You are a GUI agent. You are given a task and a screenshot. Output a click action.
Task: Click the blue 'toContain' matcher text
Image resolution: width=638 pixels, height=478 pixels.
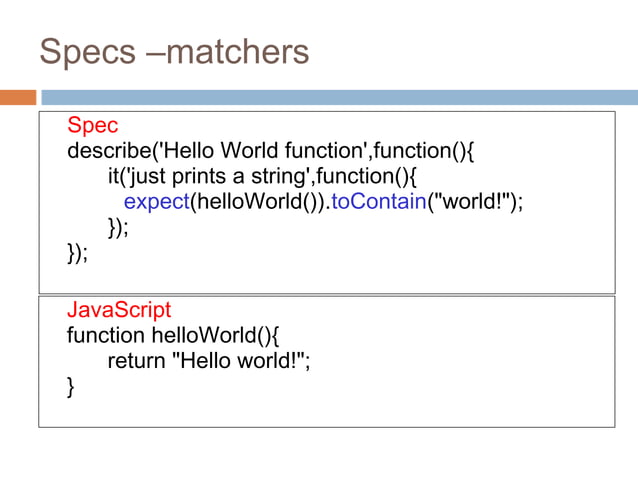[379, 202]
